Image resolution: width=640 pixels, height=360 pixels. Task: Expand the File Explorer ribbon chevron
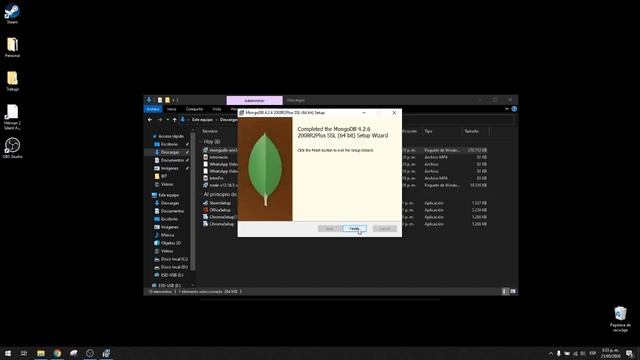[x=507, y=109]
